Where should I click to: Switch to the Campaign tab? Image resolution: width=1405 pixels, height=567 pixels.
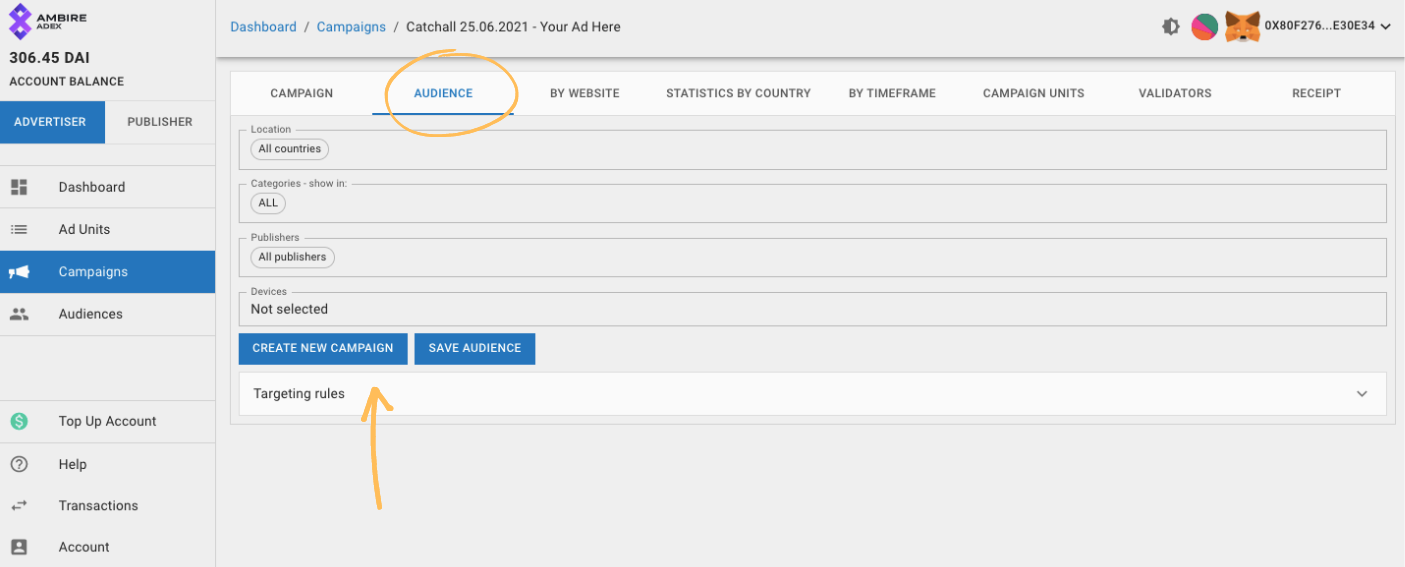coord(302,93)
